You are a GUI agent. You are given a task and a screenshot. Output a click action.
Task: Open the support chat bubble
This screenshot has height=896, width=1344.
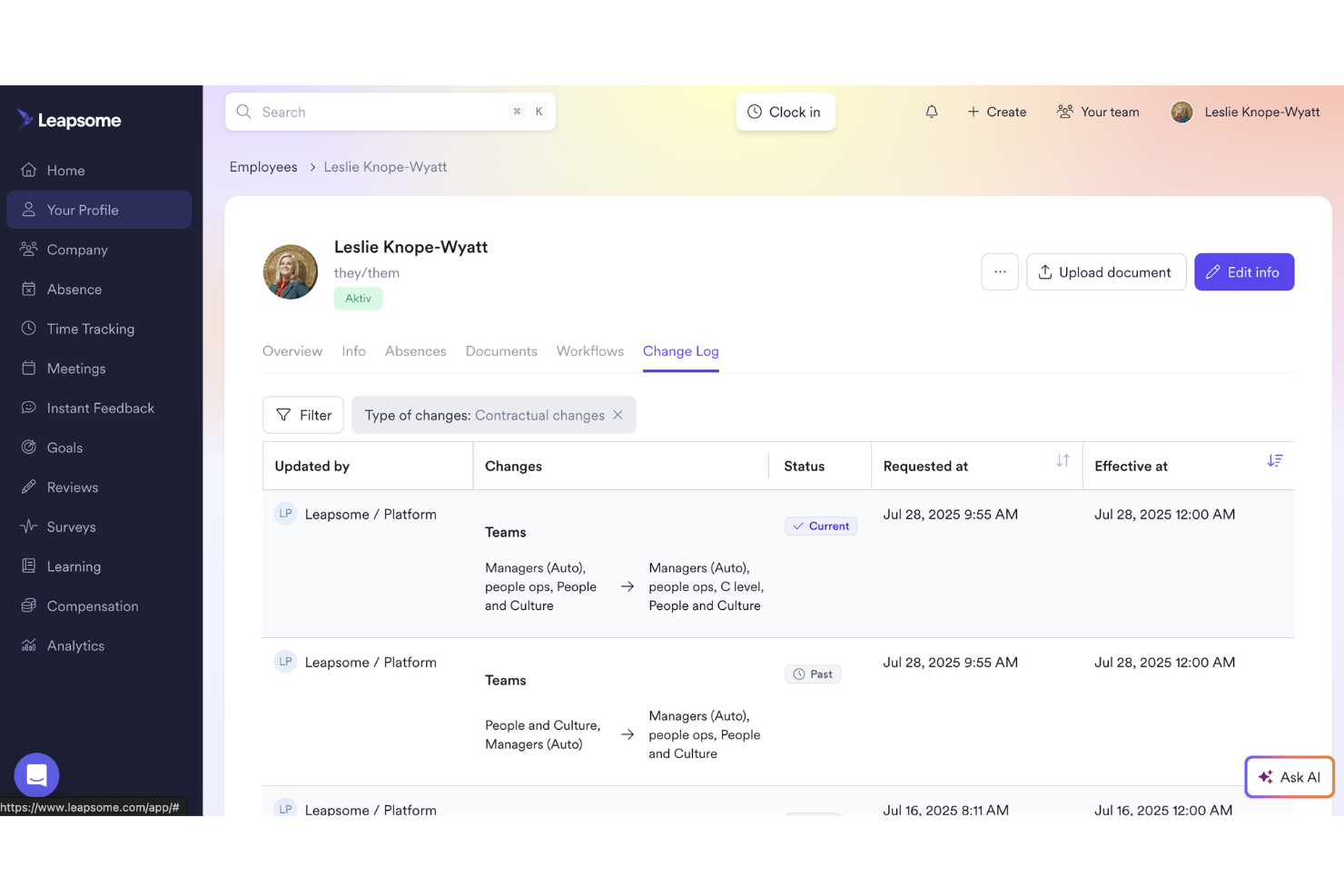[x=36, y=774]
